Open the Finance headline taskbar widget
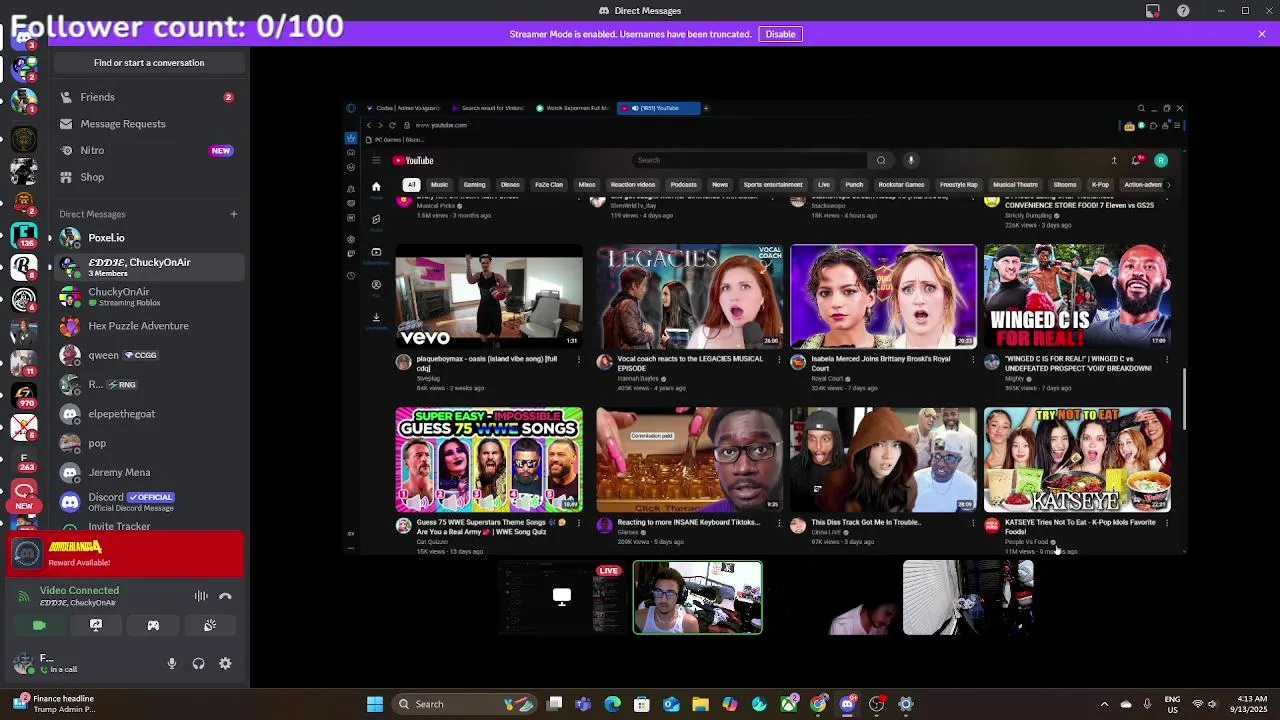1280x720 pixels. click(x=55, y=704)
